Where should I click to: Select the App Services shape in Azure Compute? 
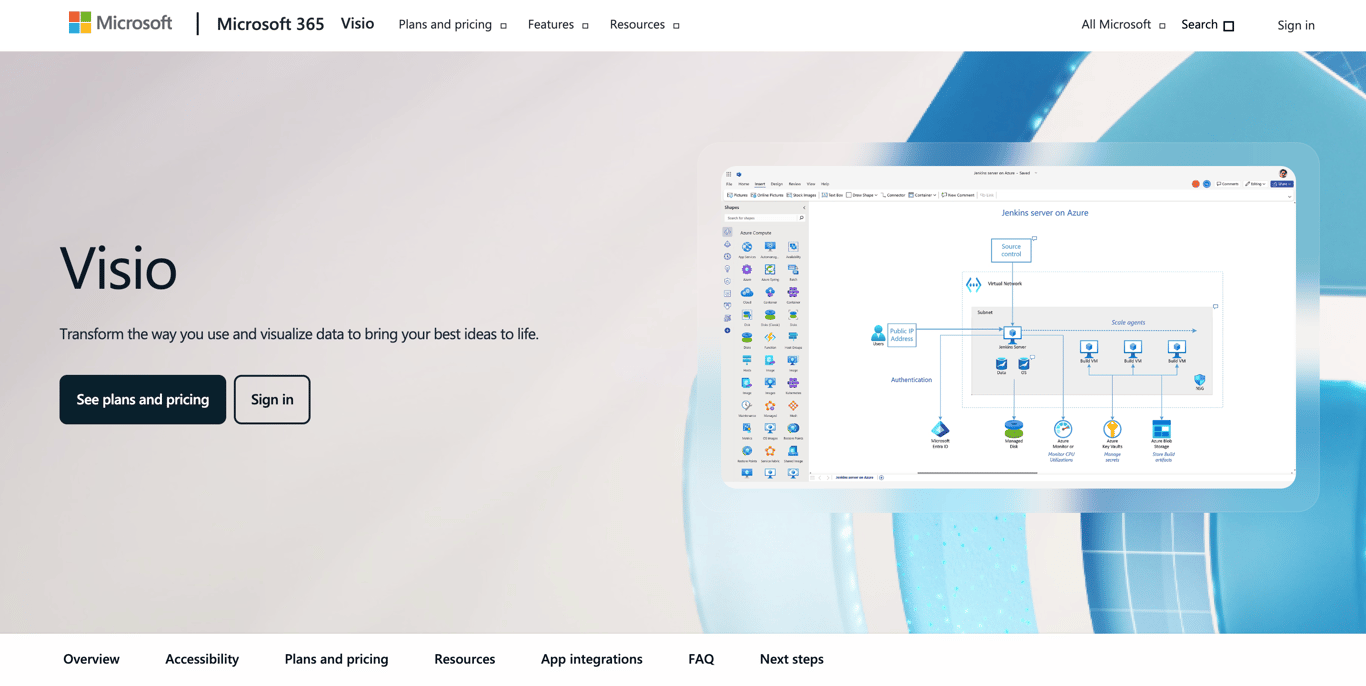point(747,248)
